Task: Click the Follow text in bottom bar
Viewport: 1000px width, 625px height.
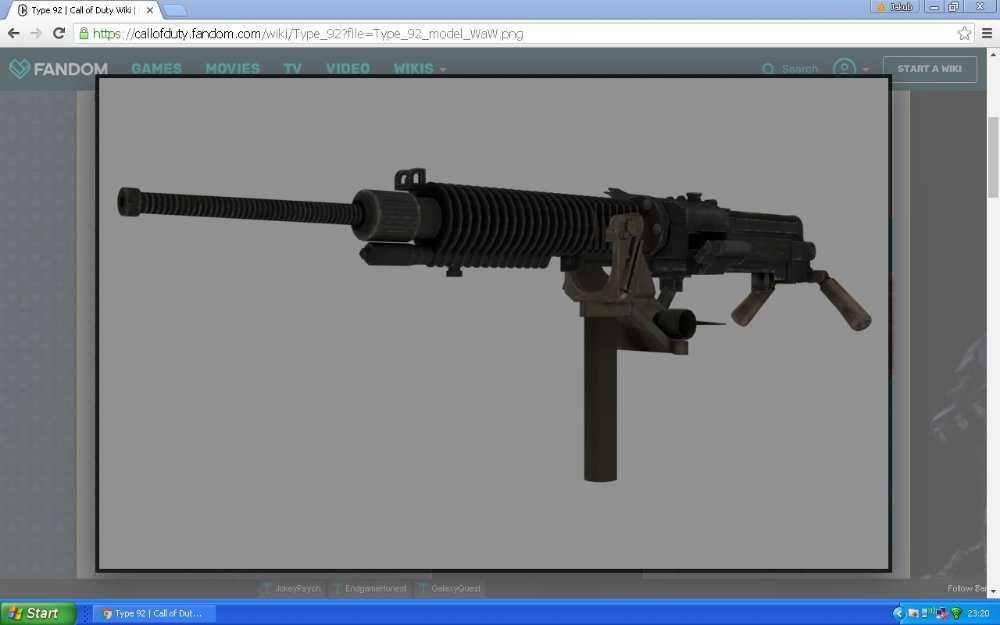Action: point(960,588)
